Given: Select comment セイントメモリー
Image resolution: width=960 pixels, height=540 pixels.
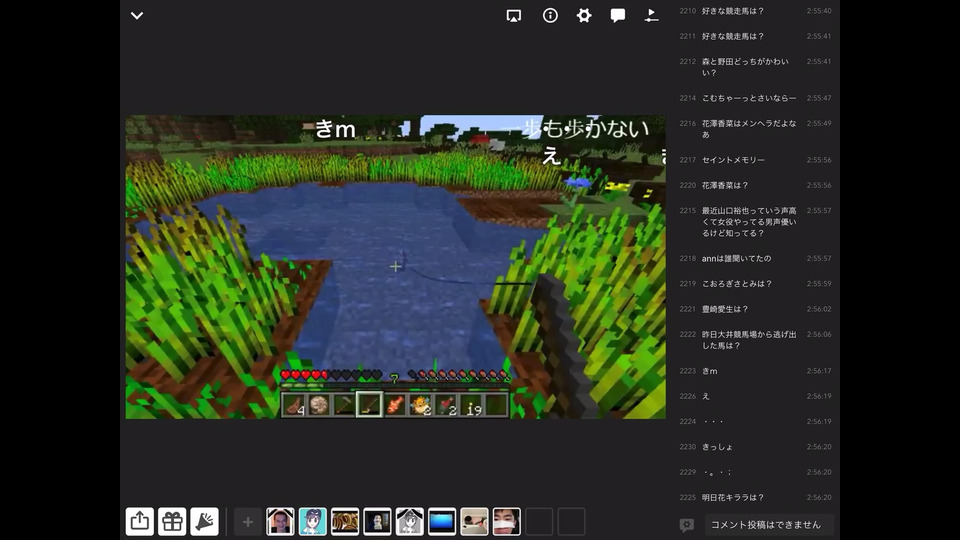Looking at the screenshot, I should click(756, 160).
